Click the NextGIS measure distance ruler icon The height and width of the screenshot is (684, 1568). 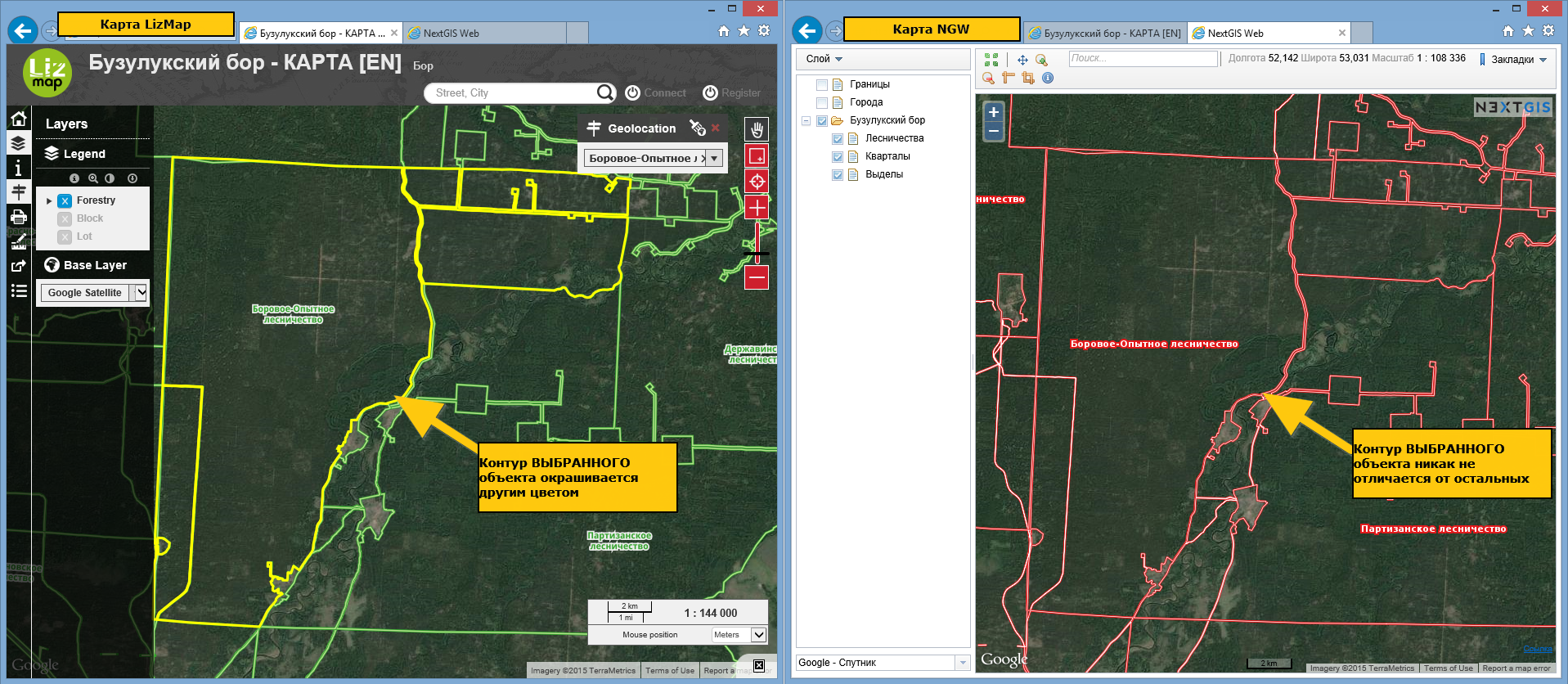1009,78
